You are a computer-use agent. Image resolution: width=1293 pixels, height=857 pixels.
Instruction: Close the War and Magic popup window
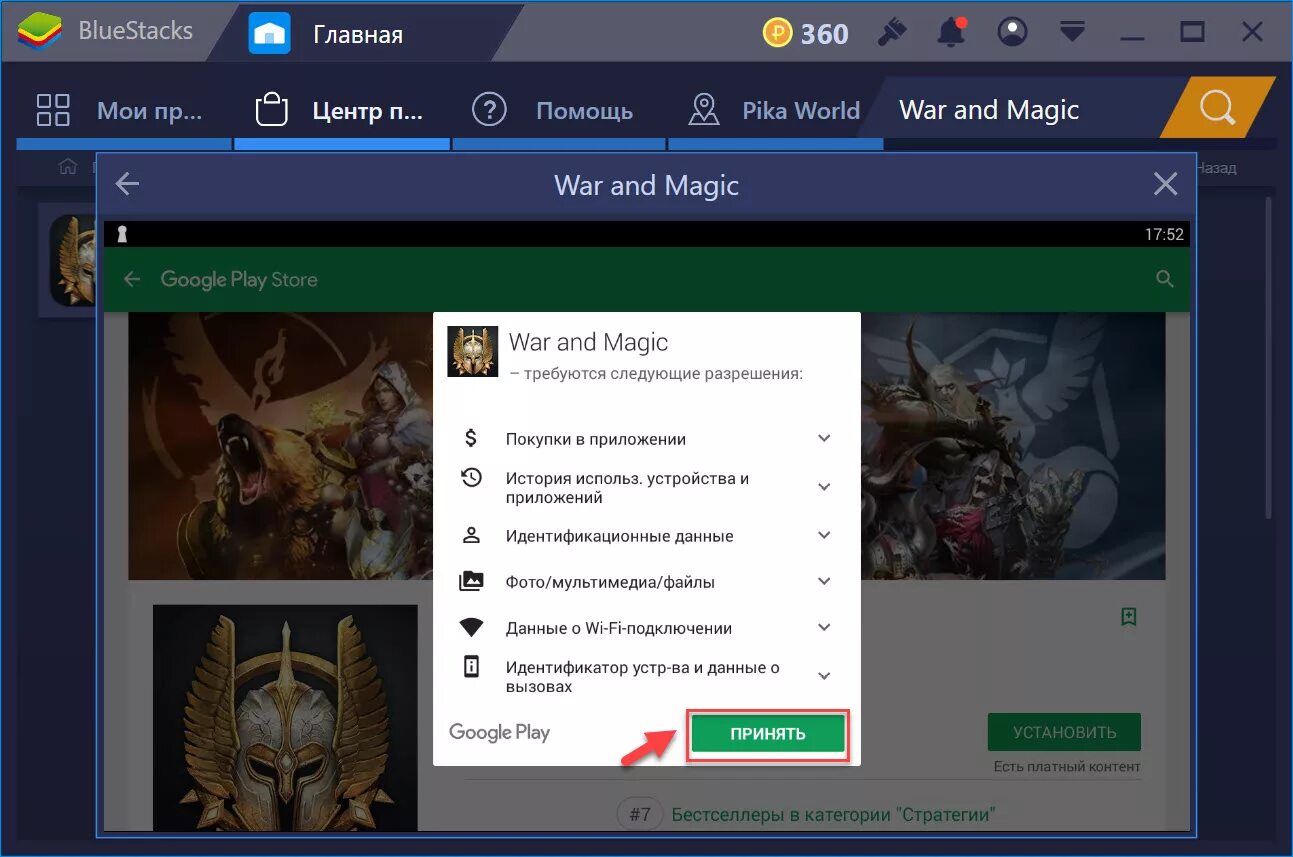pyautogui.click(x=1165, y=184)
